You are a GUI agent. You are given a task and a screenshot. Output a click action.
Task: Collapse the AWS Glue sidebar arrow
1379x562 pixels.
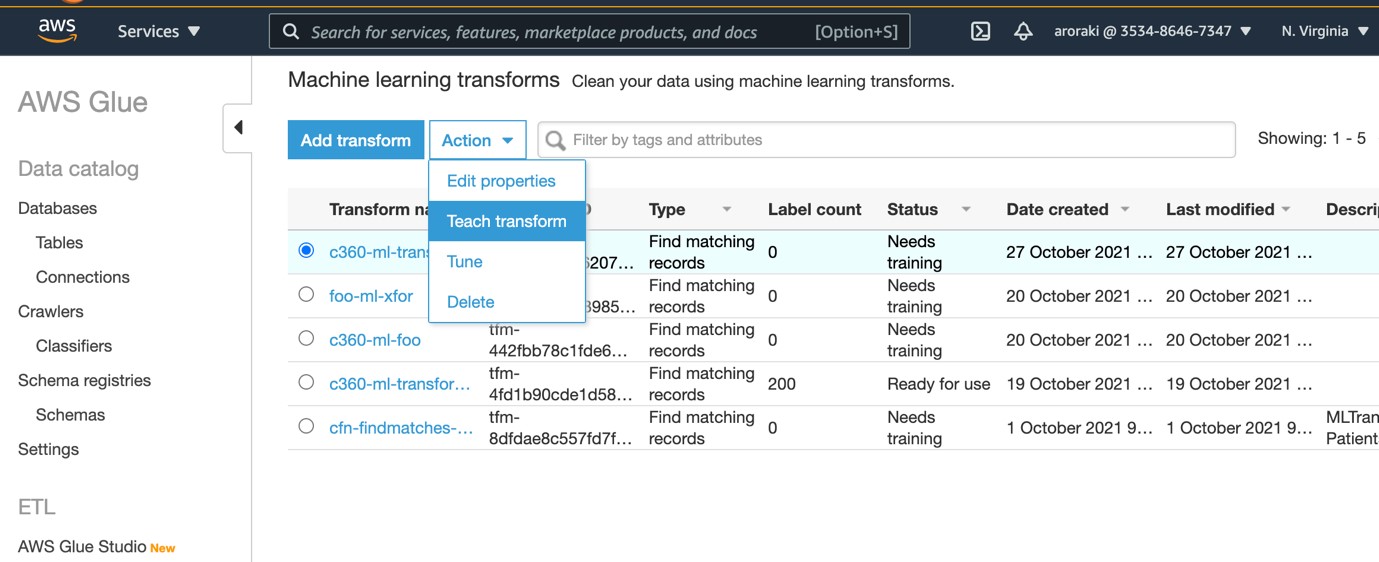pyautogui.click(x=238, y=127)
